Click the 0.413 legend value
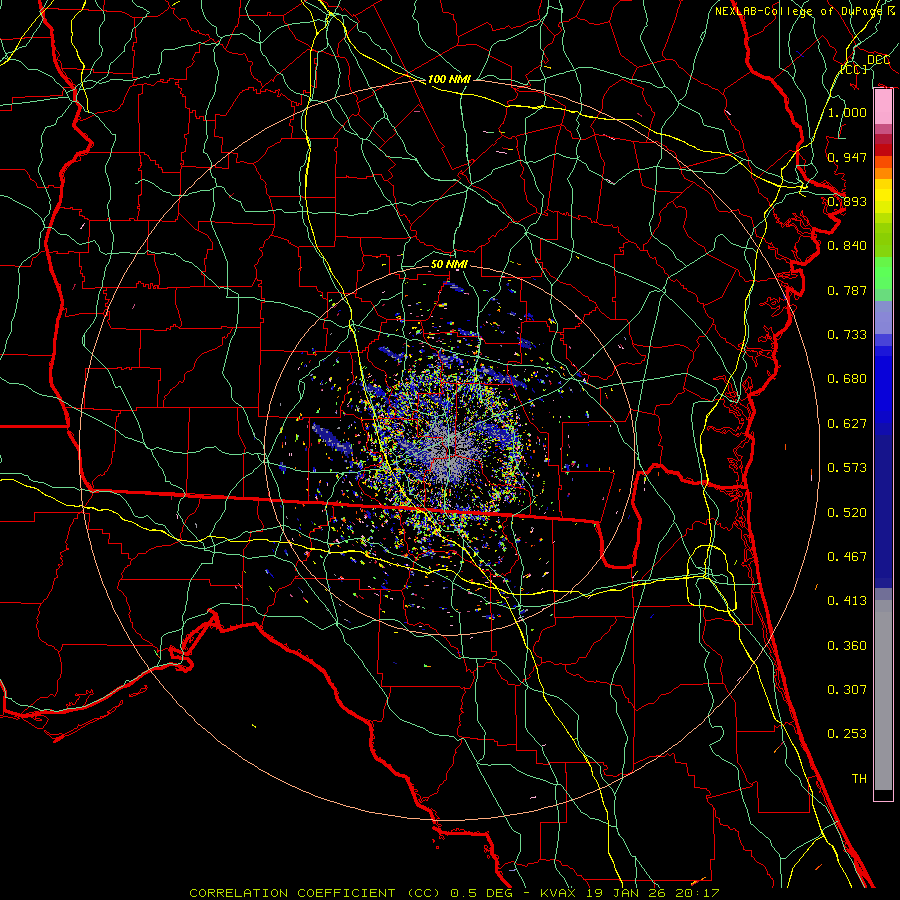Viewport: 900px width, 900px height. click(847, 601)
